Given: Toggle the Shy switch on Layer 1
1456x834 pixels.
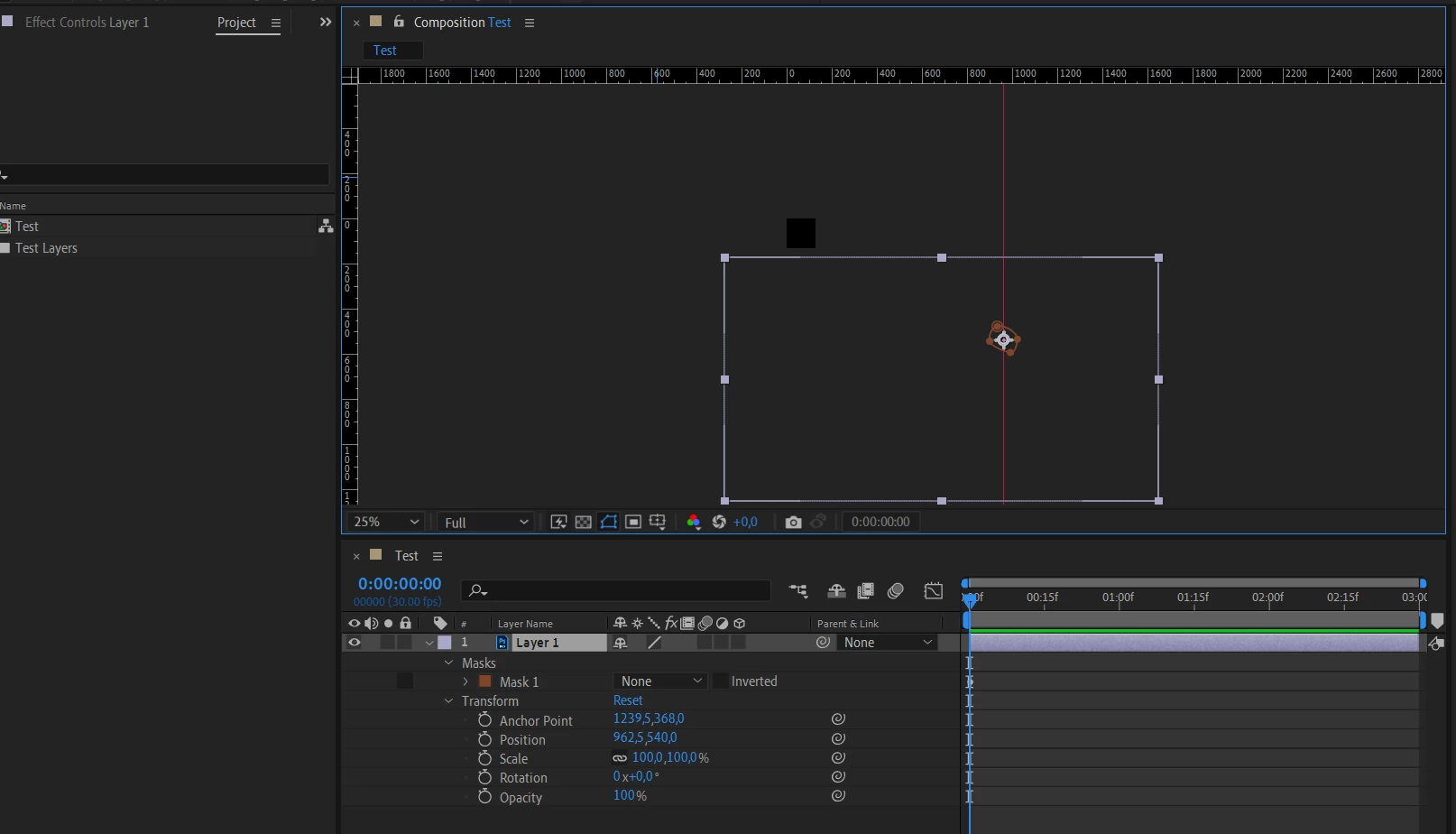Looking at the screenshot, I should click(620, 643).
